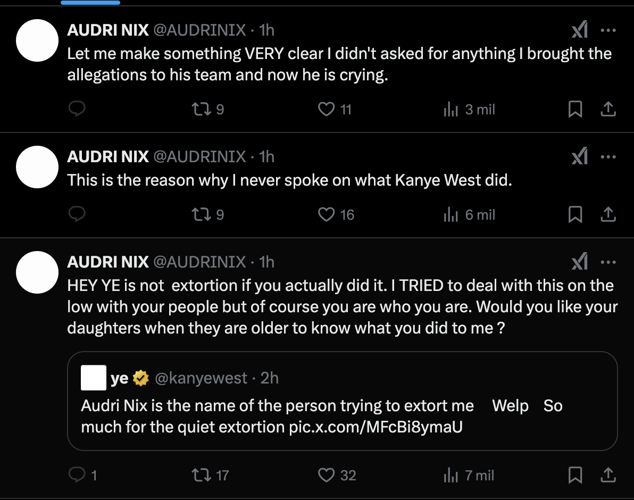The image size is (634, 500).
Task: Open more options on first tweet
Action: tap(608, 30)
